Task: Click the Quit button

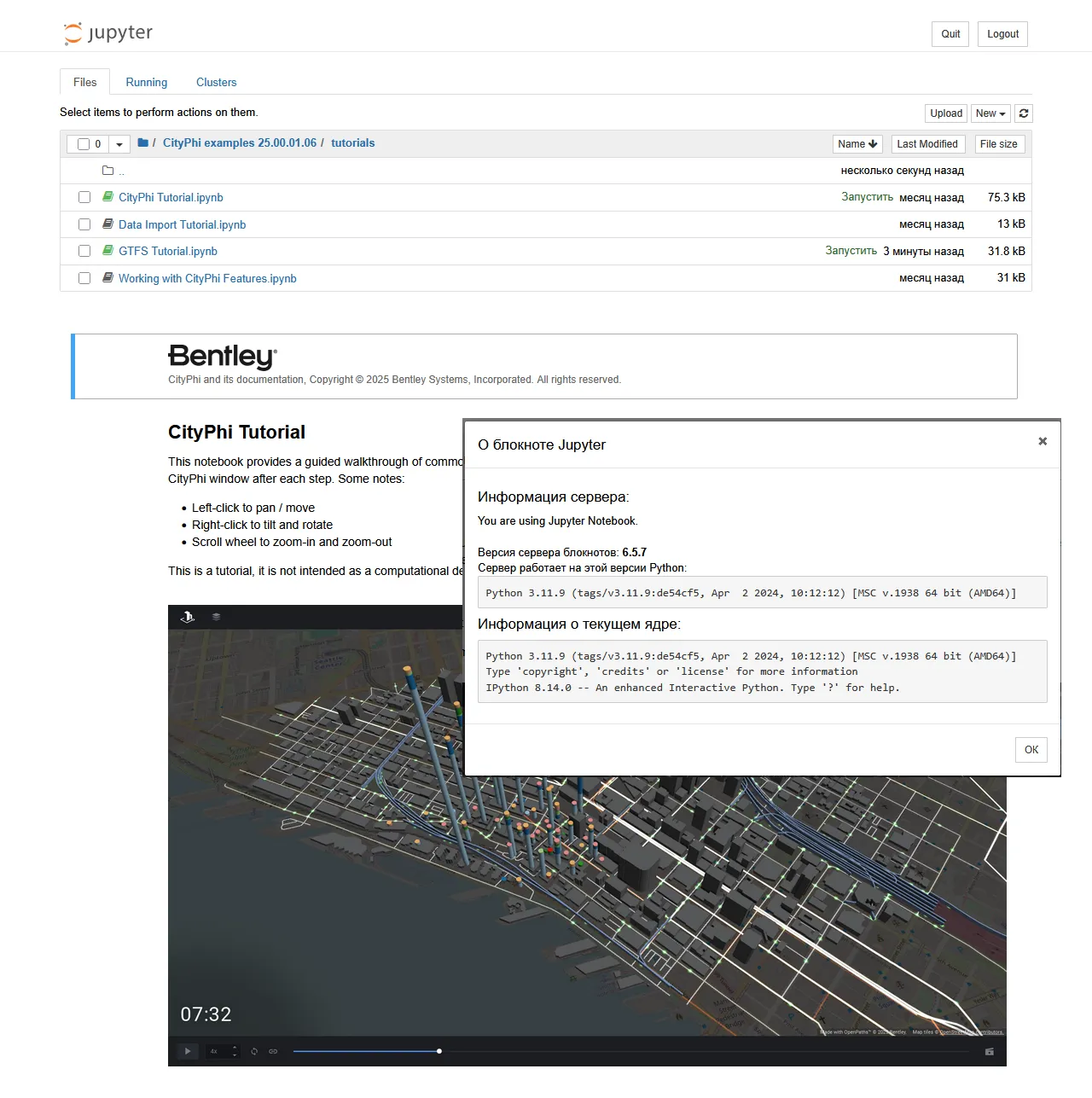Action: (950, 34)
